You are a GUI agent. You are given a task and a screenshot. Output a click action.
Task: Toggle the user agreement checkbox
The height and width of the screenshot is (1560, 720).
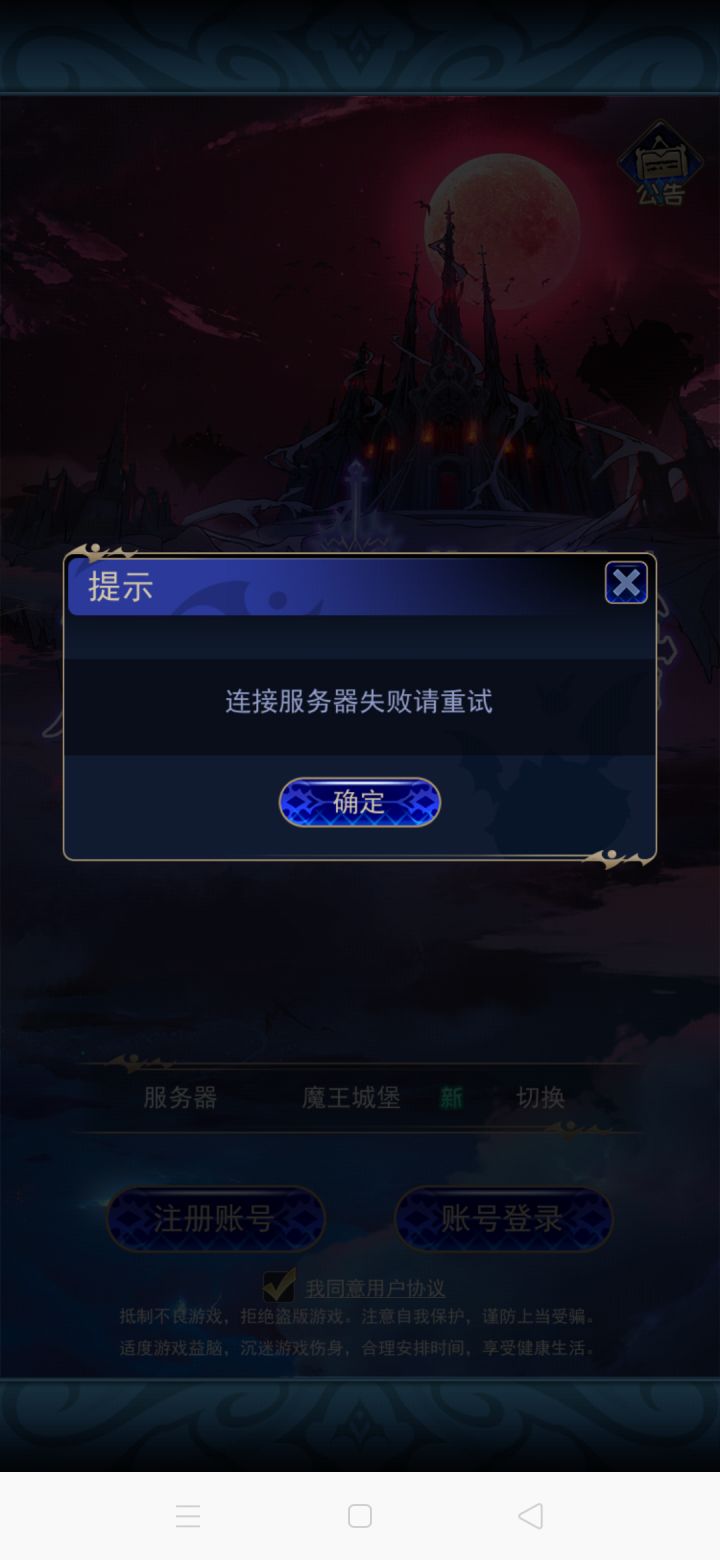[279, 1285]
